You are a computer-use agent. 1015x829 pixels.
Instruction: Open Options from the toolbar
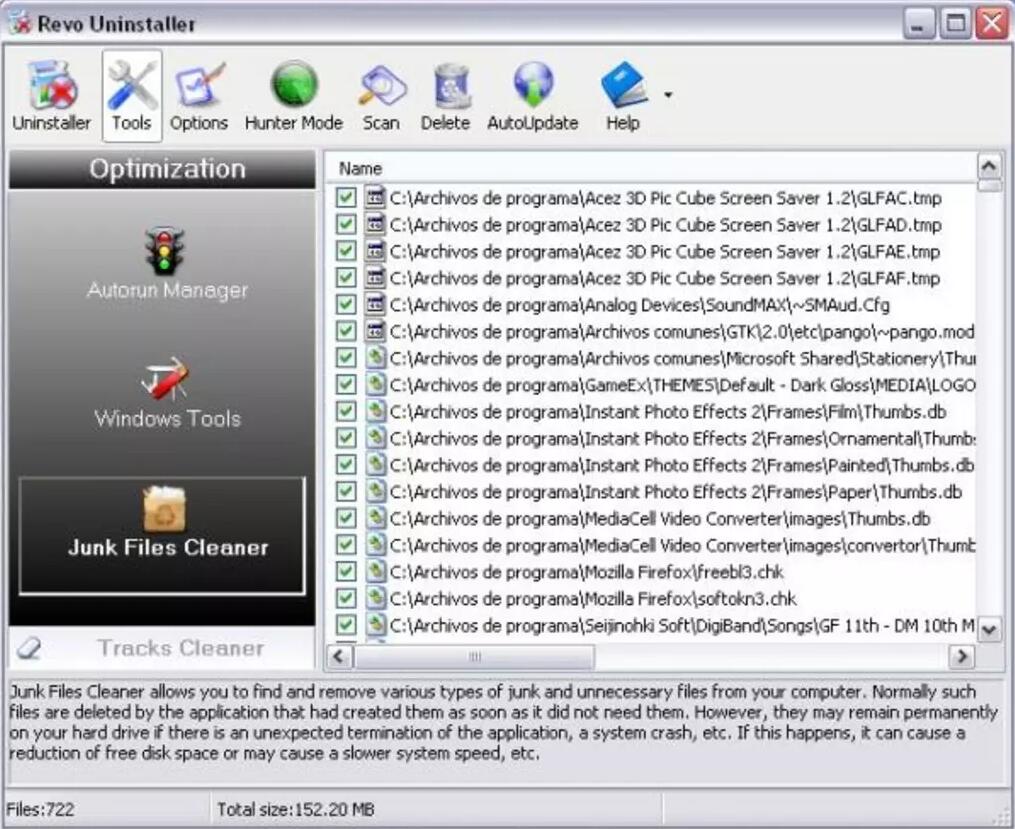click(x=199, y=96)
